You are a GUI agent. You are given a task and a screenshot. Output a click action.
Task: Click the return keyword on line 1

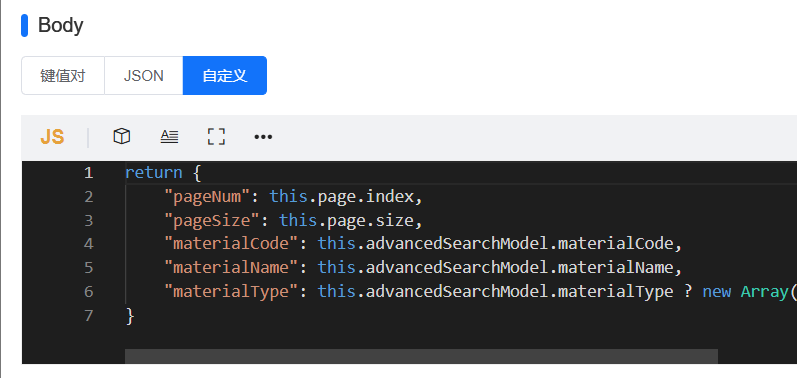[154, 173]
